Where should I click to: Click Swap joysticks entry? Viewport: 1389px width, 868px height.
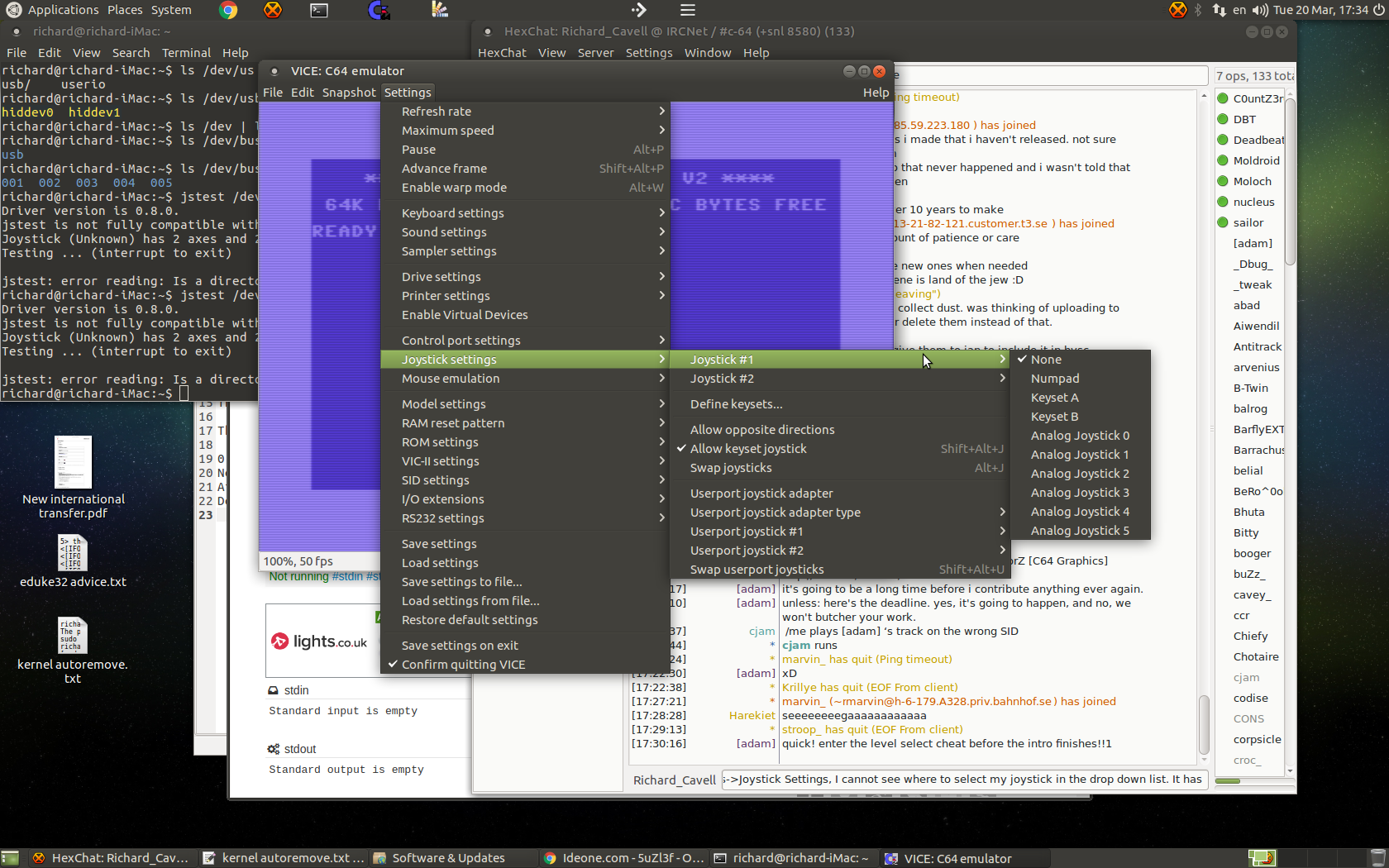tap(840, 468)
